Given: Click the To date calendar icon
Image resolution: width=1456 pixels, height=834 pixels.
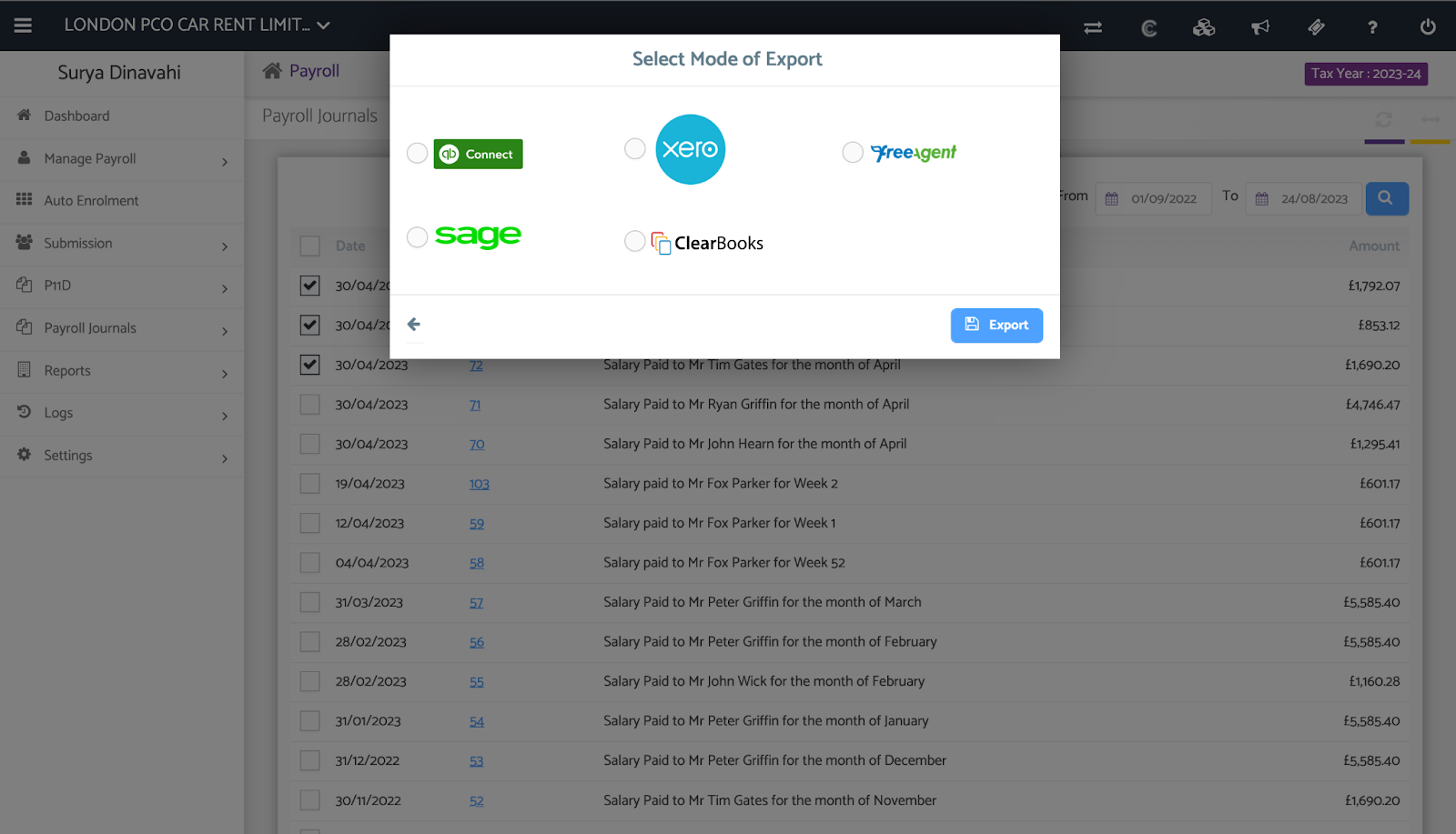Looking at the screenshot, I should 1261,198.
